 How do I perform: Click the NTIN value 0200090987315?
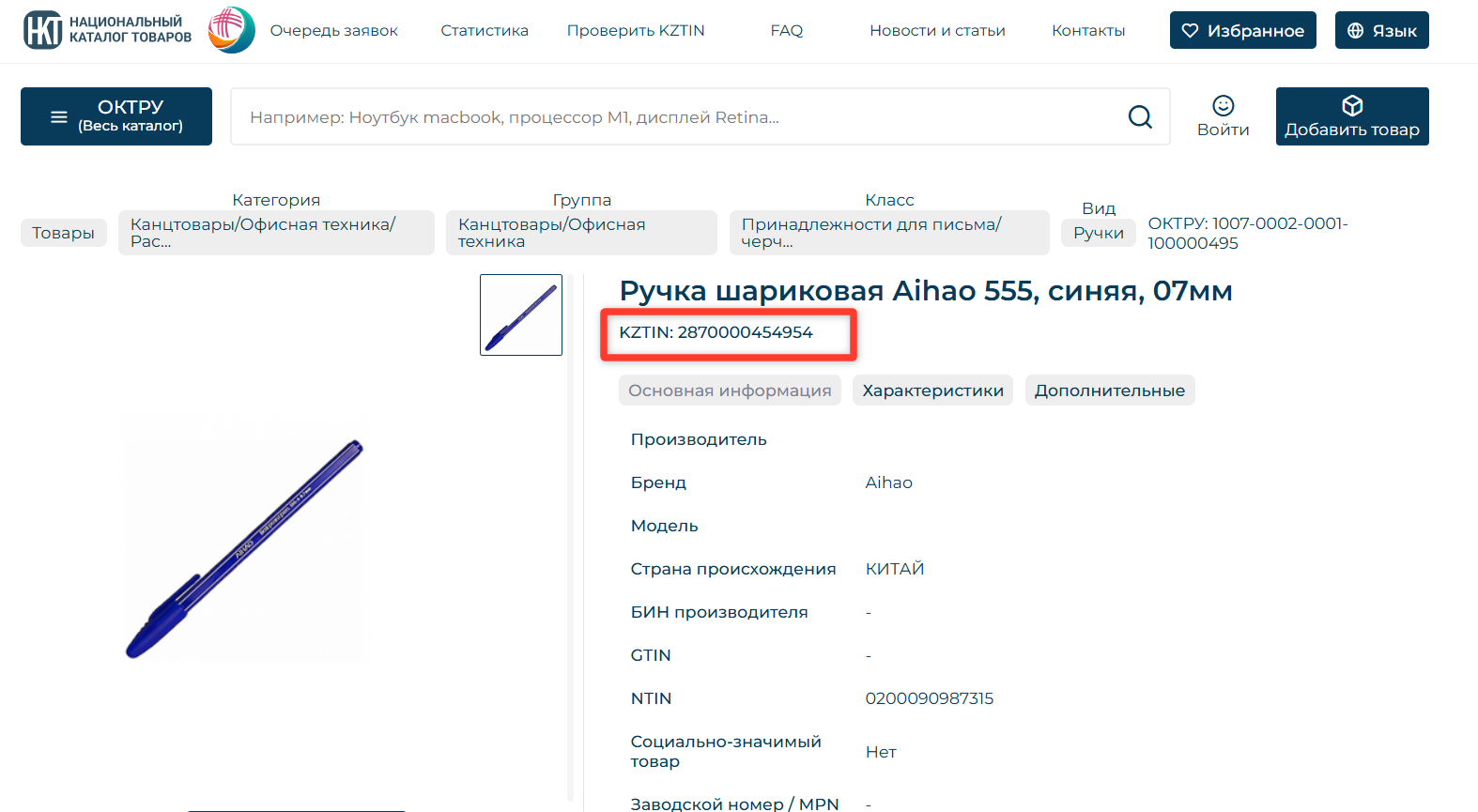coord(930,698)
